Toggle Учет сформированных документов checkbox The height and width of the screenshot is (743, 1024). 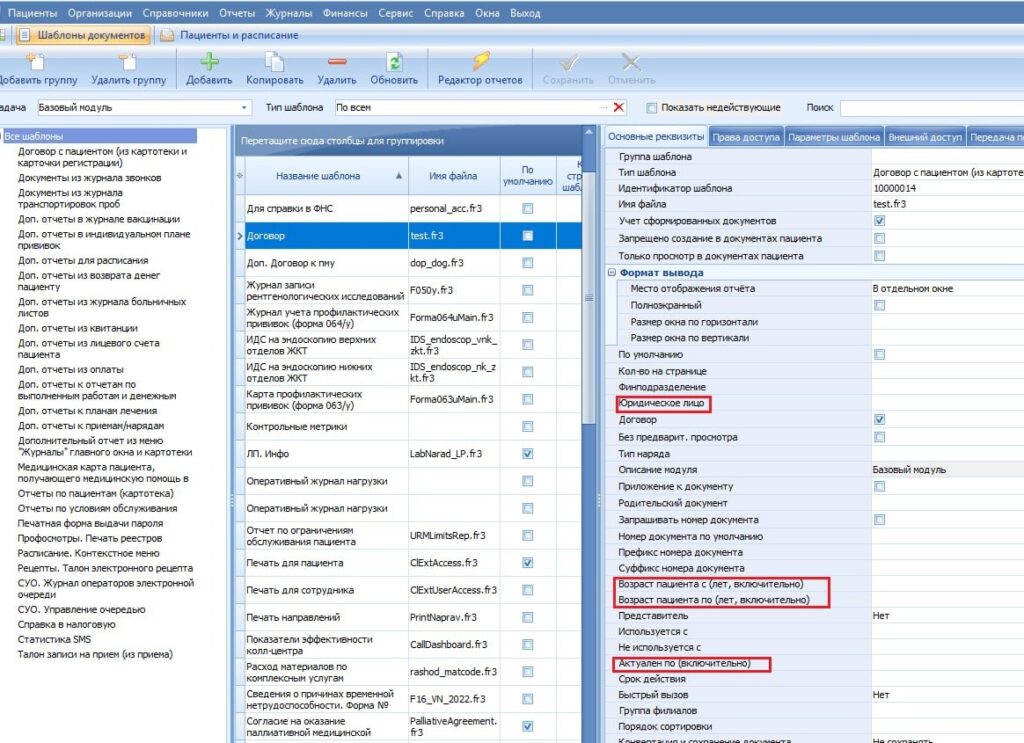click(880, 221)
